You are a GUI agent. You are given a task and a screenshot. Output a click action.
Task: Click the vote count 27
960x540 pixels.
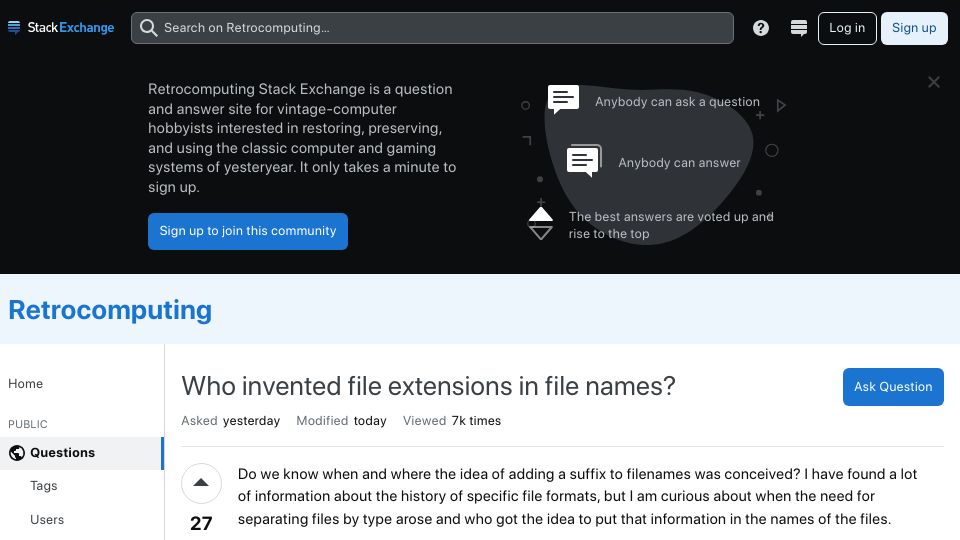click(x=201, y=523)
